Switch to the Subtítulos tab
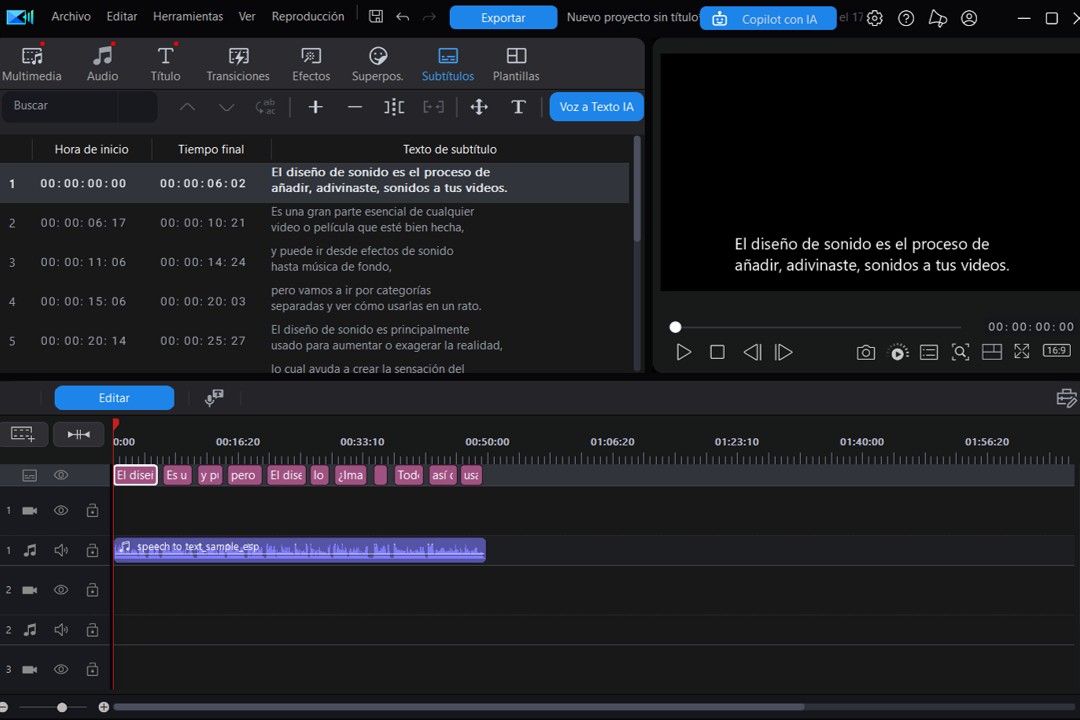The height and width of the screenshot is (720, 1080). pos(447,62)
